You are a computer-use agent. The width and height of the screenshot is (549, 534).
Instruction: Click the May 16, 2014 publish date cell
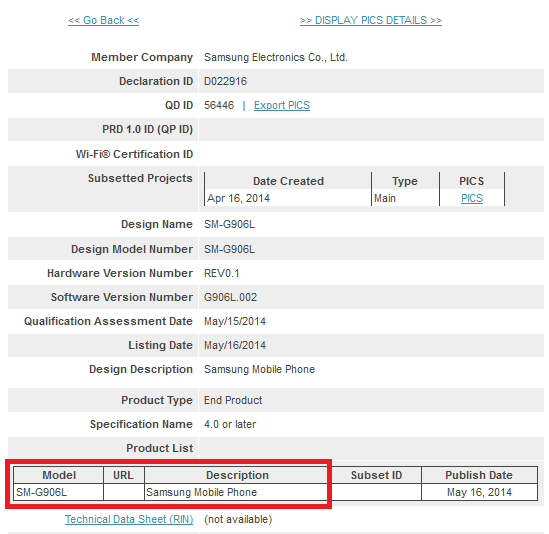tap(479, 492)
